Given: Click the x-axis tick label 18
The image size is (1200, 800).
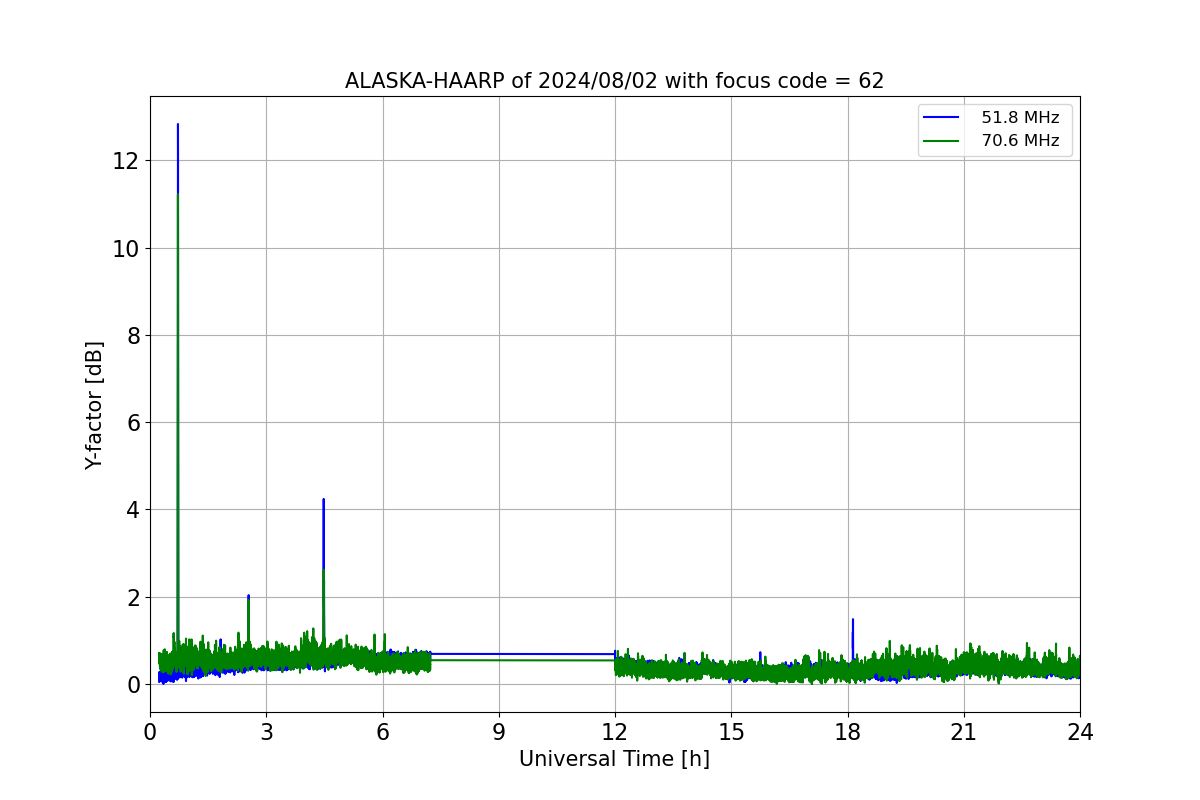Looking at the screenshot, I should [848, 732].
